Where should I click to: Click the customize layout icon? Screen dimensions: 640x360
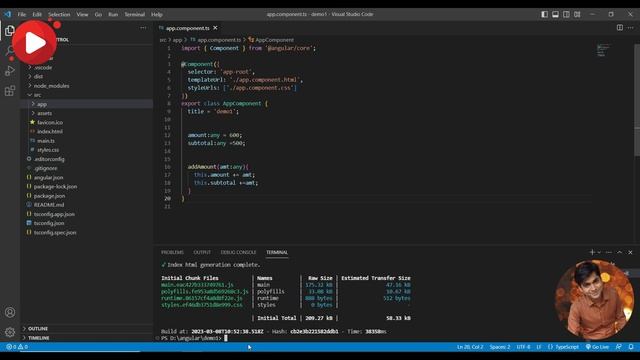[x=577, y=14]
